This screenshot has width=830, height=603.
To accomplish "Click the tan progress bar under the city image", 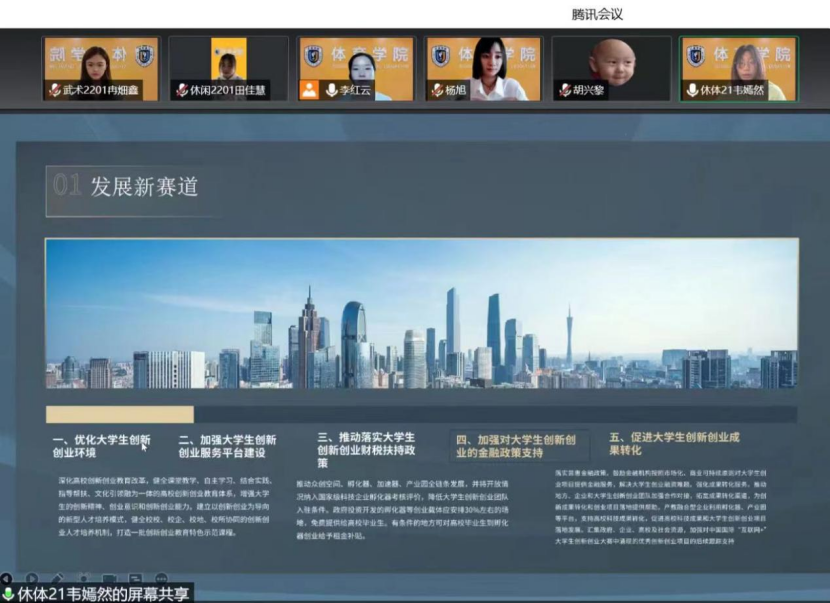I will [x=120, y=414].
